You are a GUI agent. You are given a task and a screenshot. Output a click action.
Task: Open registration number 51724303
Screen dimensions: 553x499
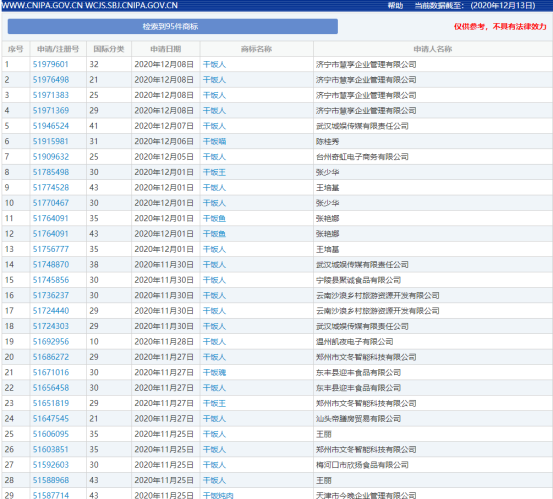pyautogui.click(x=51, y=326)
